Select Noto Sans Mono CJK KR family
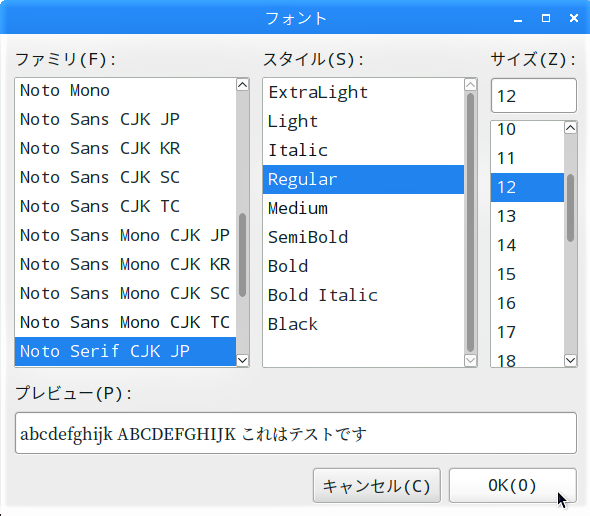This screenshot has height=516, width=590. coord(125,264)
